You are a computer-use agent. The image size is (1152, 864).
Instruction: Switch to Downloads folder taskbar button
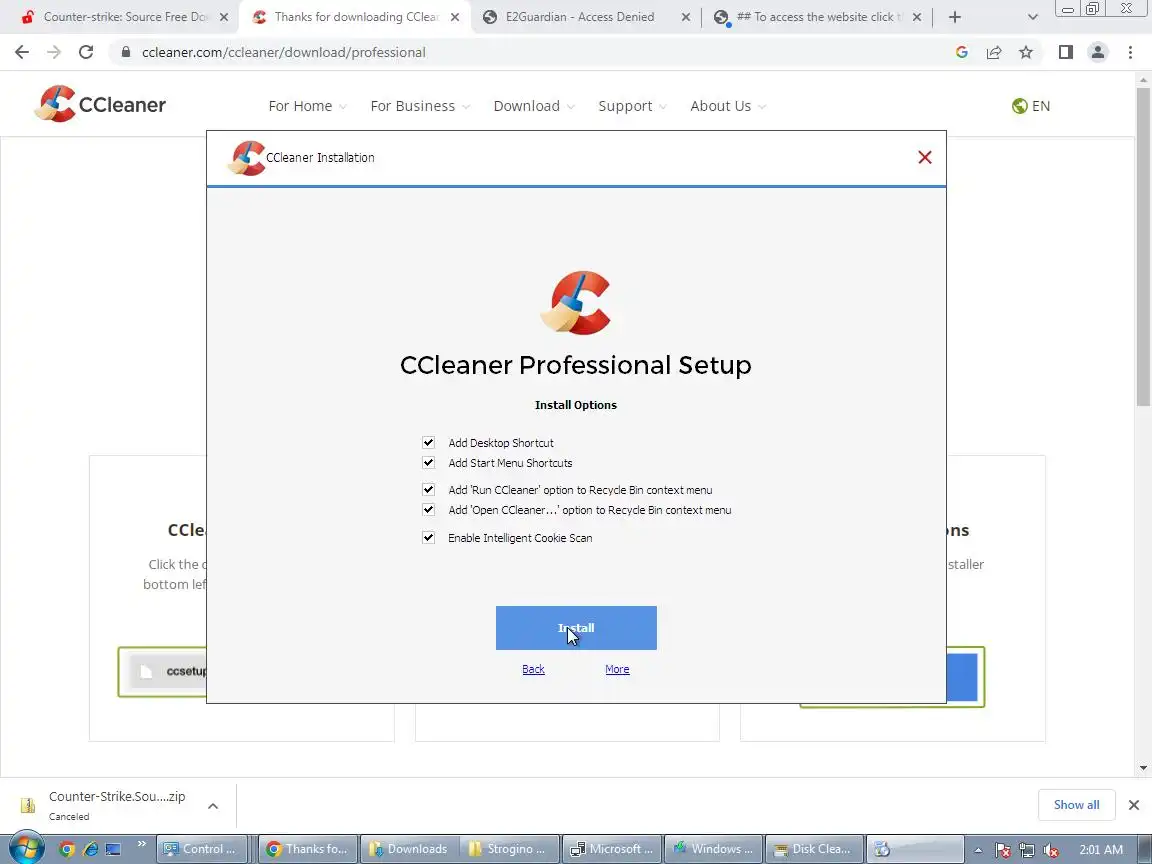click(x=410, y=849)
